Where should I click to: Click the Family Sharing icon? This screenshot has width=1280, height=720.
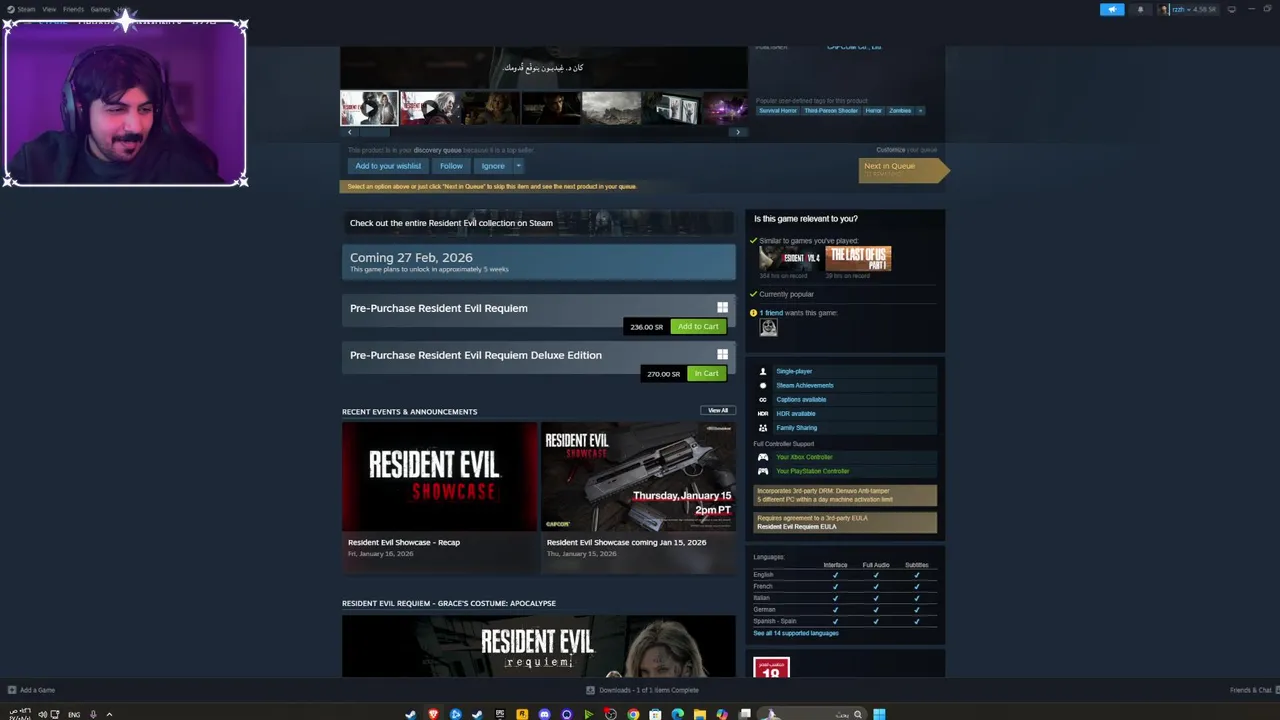coord(763,427)
